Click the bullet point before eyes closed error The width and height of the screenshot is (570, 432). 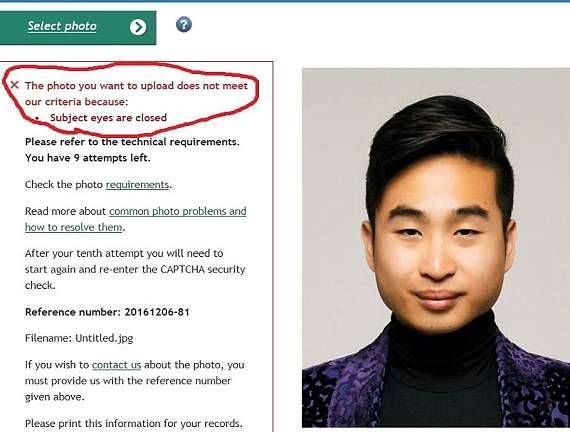coord(38,119)
